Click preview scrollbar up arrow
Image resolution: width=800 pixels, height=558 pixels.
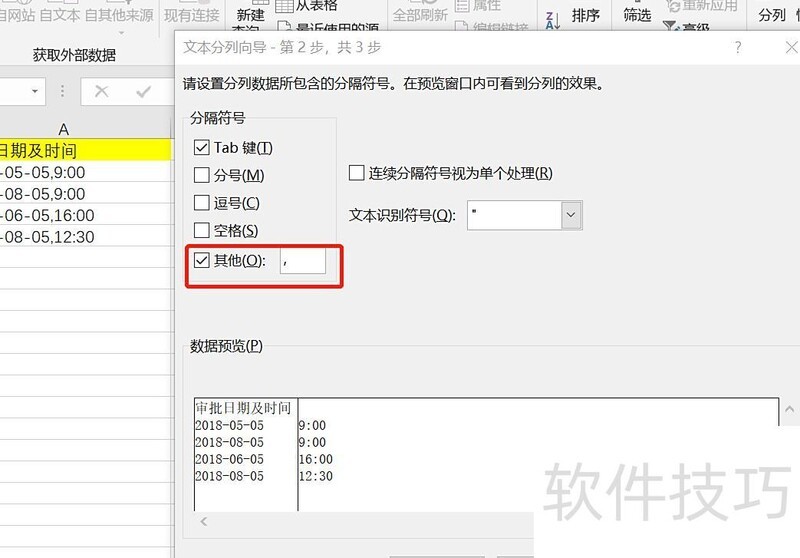point(790,409)
